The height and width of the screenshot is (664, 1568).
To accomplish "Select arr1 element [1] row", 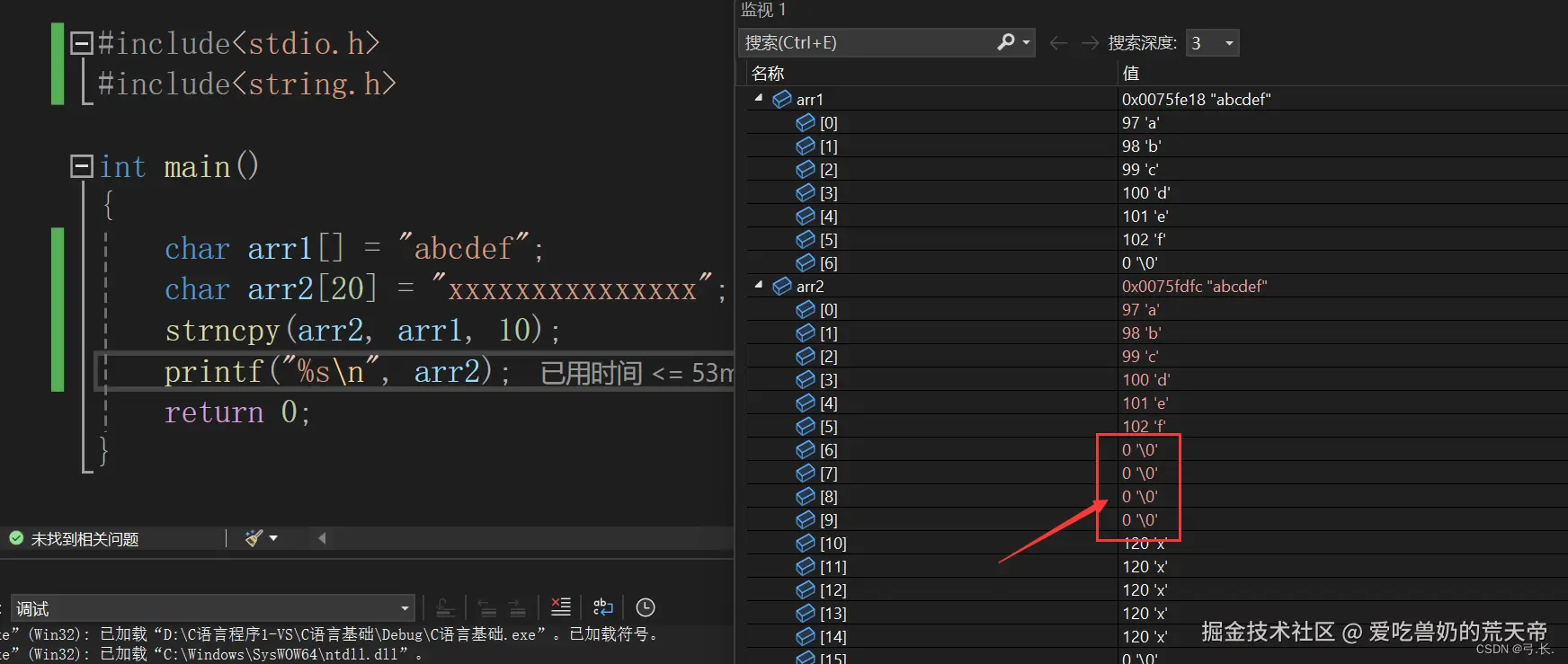I will click(x=1157, y=146).
